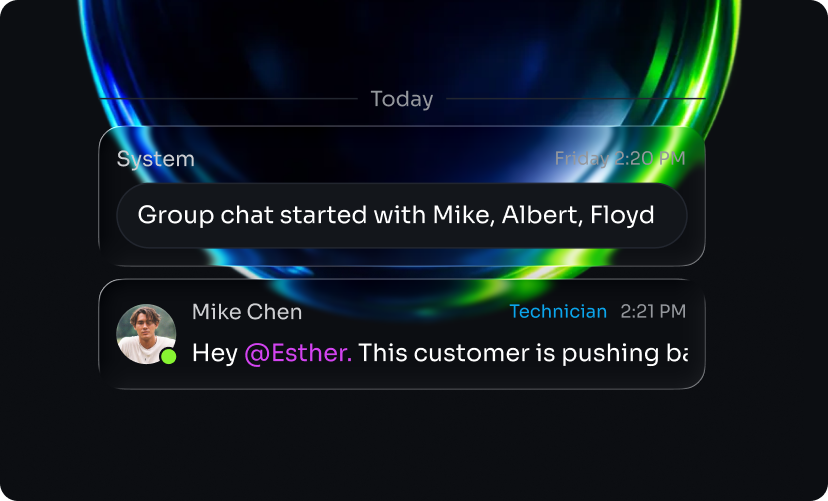Click the word Hey in Mike's message
This screenshot has height=501, width=828.
coord(215,353)
